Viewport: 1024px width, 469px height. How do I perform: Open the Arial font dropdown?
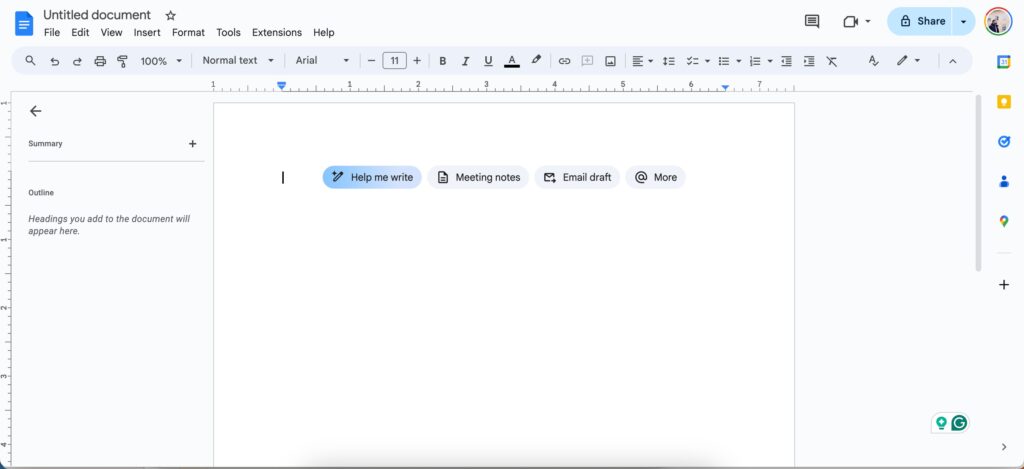pos(323,60)
